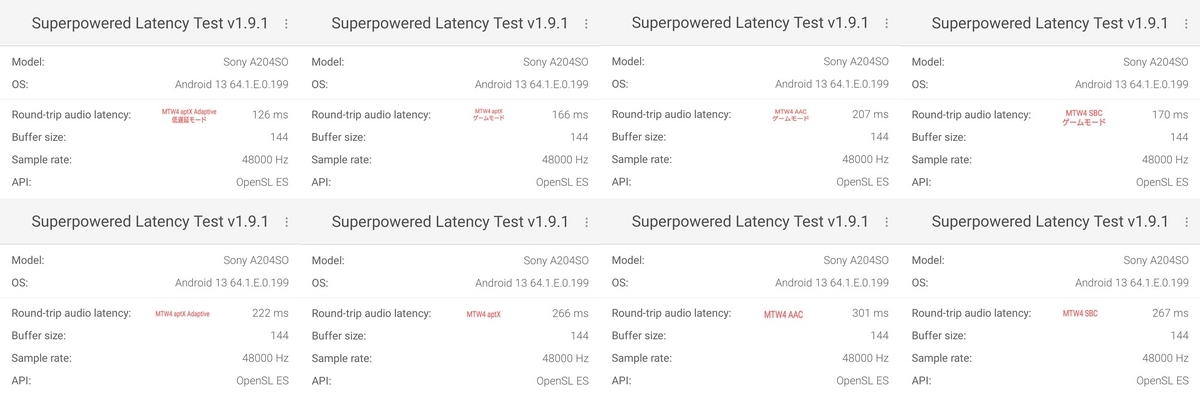Click the 126 ms latency result
Viewport: 1200px width, 397px height.
270,115
